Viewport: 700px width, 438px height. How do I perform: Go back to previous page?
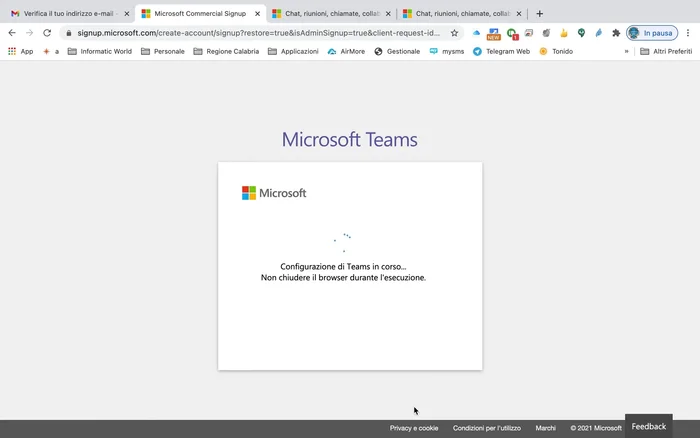(x=12, y=33)
